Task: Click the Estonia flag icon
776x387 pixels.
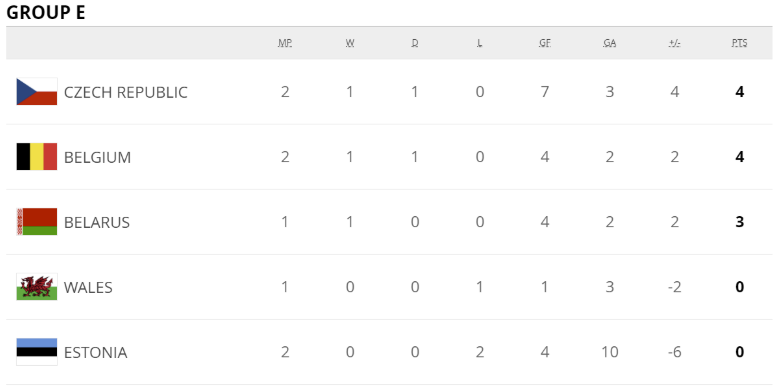Action: (37, 352)
